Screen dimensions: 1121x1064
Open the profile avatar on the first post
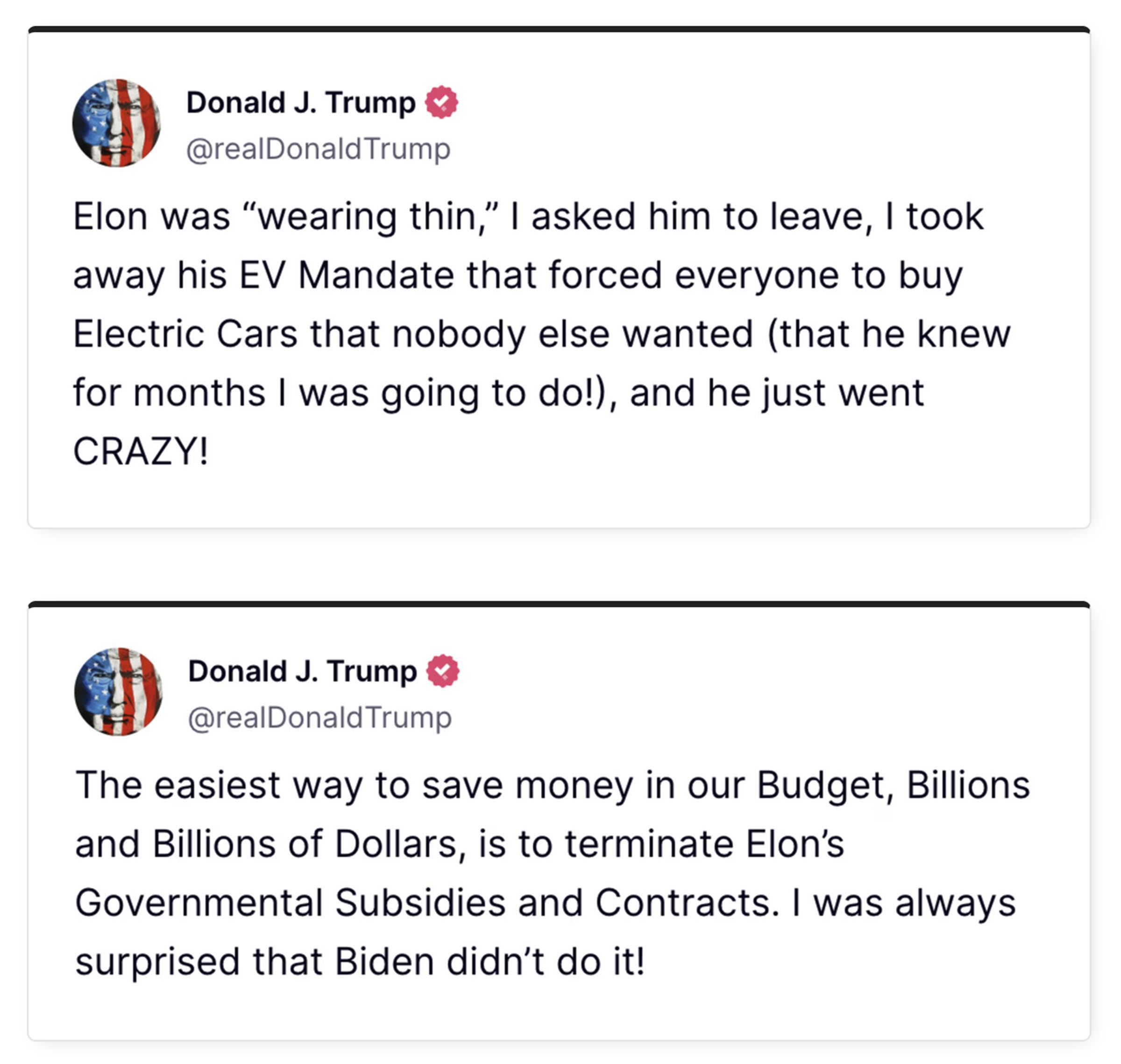pos(116,123)
